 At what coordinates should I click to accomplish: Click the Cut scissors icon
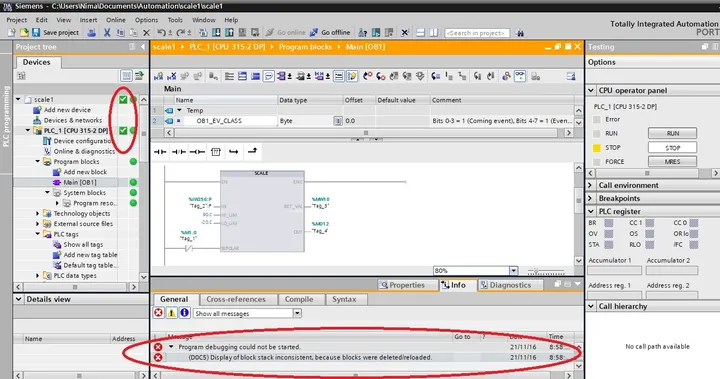pyautogui.click(x=107, y=33)
